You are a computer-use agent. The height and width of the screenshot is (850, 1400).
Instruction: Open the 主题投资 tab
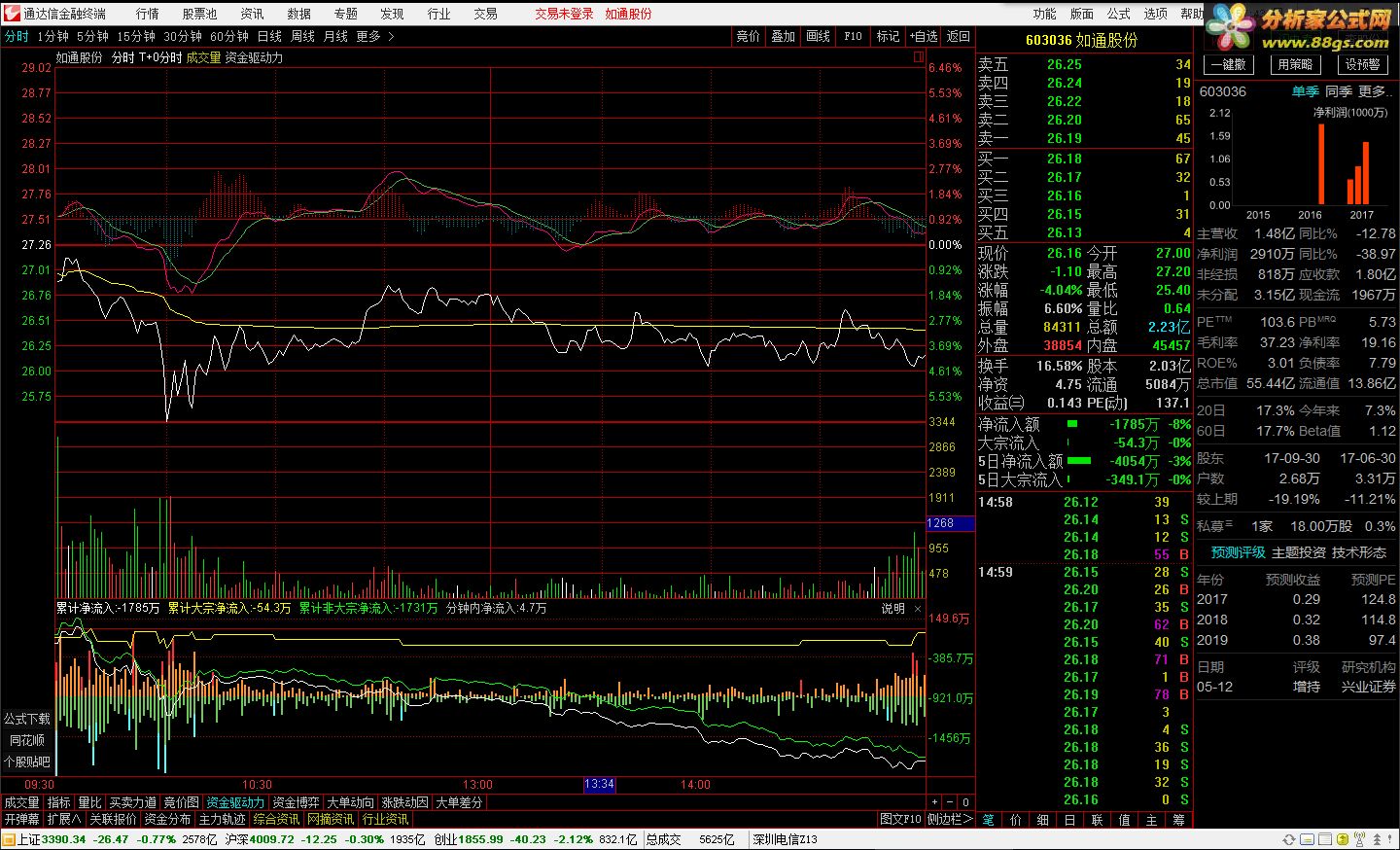(x=1298, y=552)
